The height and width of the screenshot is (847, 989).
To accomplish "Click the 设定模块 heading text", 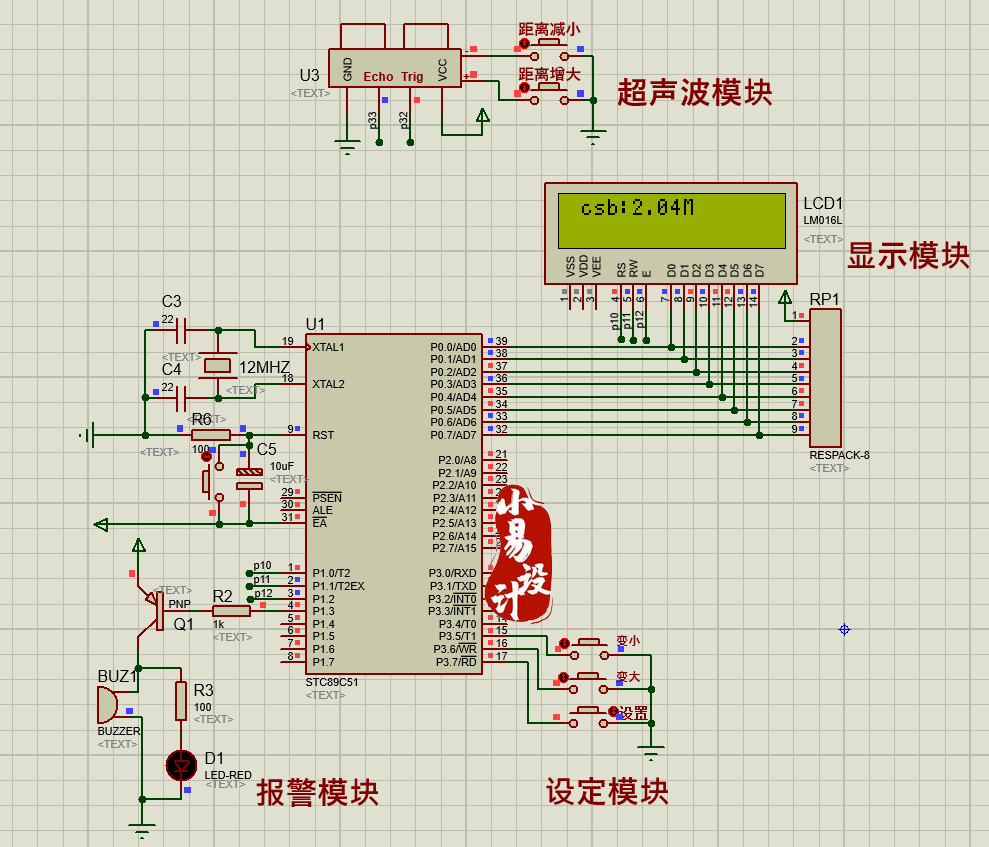I will click(x=607, y=791).
